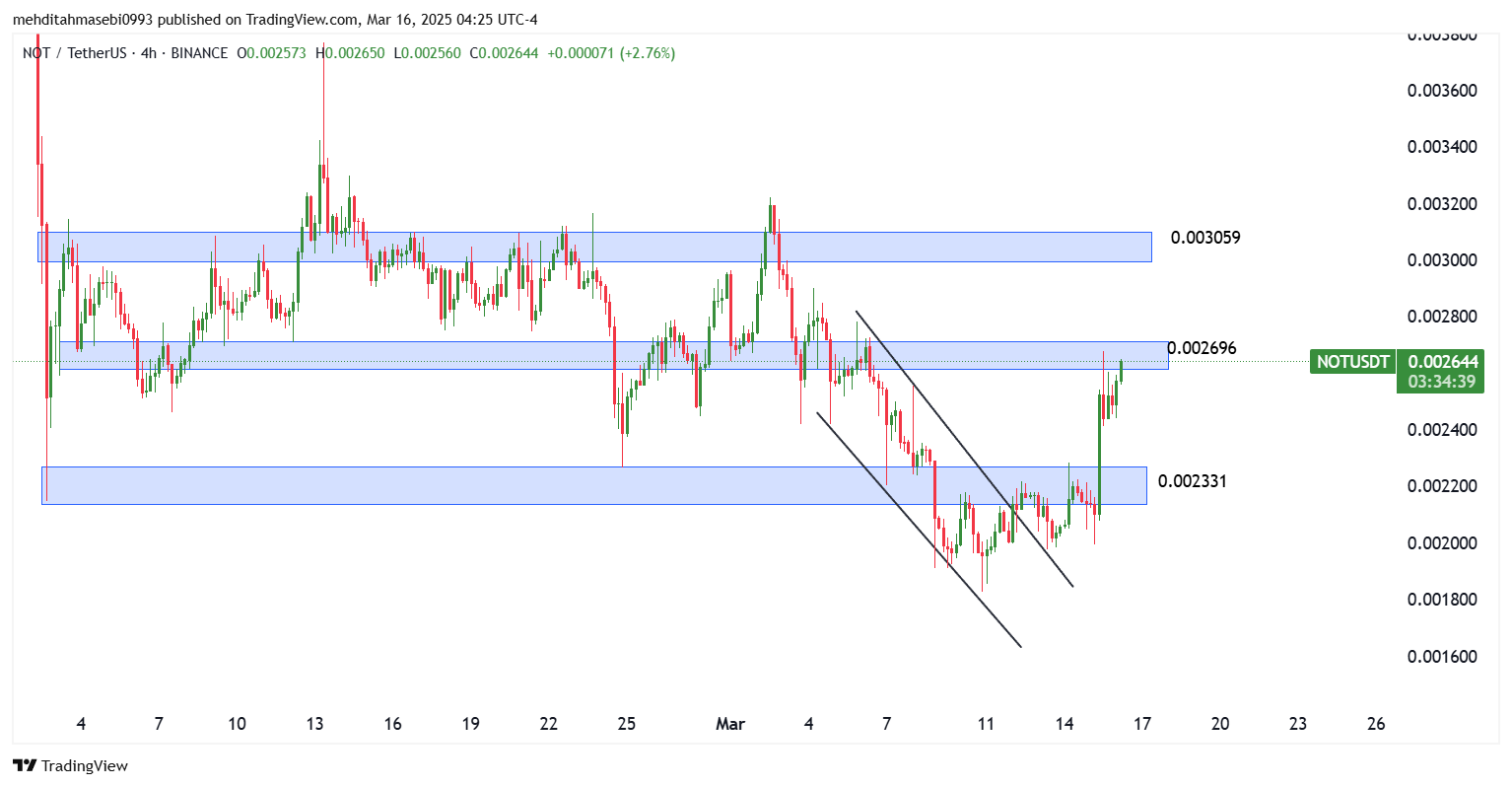The width and height of the screenshot is (1512, 787).
Task: Click the TradingView logo icon
Action: (25, 765)
